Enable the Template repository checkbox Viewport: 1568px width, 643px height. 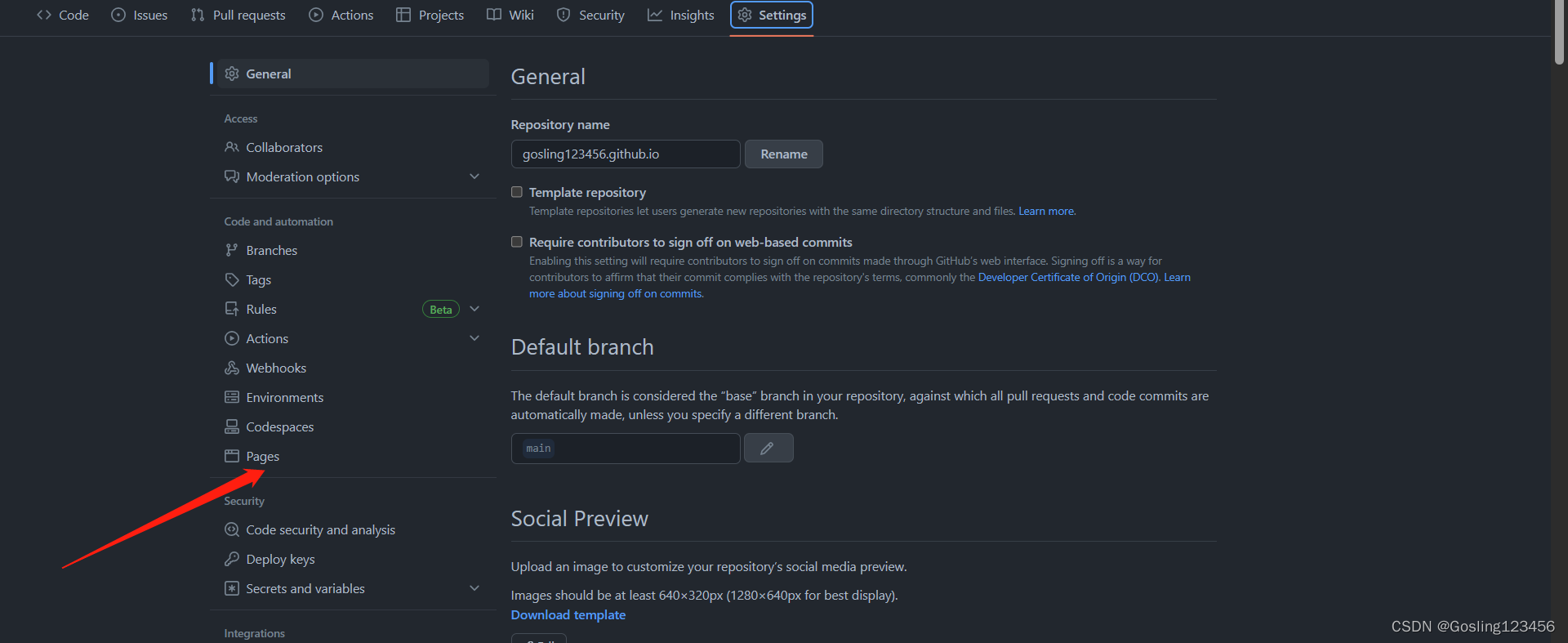tap(517, 192)
